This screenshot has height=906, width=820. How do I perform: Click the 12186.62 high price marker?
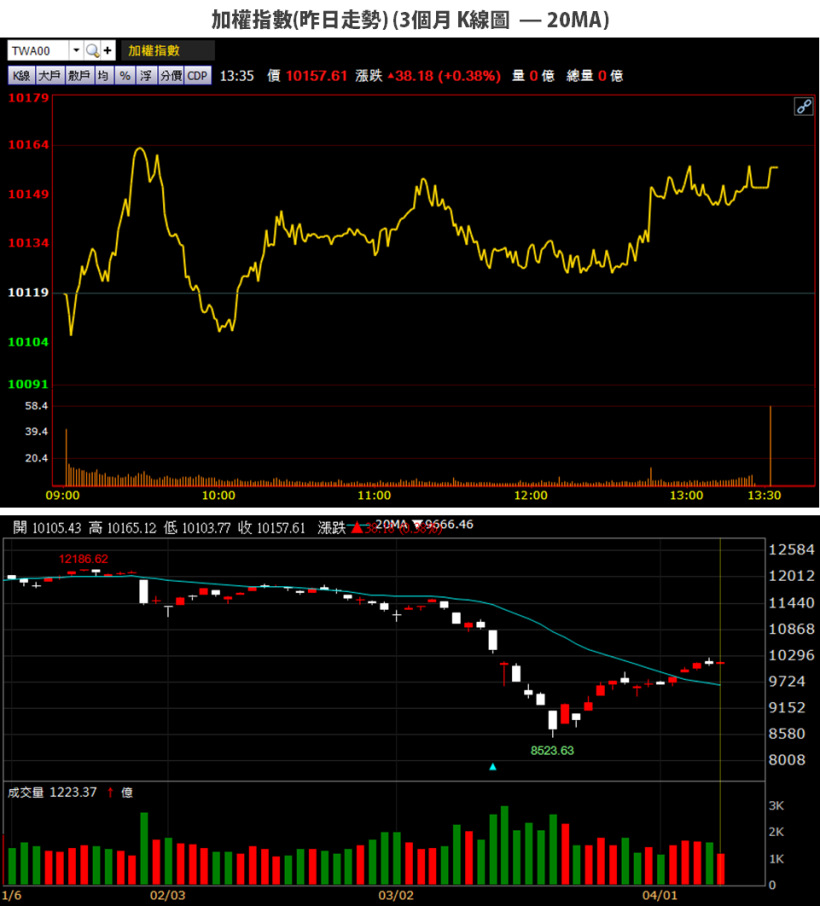(x=83, y=559)
